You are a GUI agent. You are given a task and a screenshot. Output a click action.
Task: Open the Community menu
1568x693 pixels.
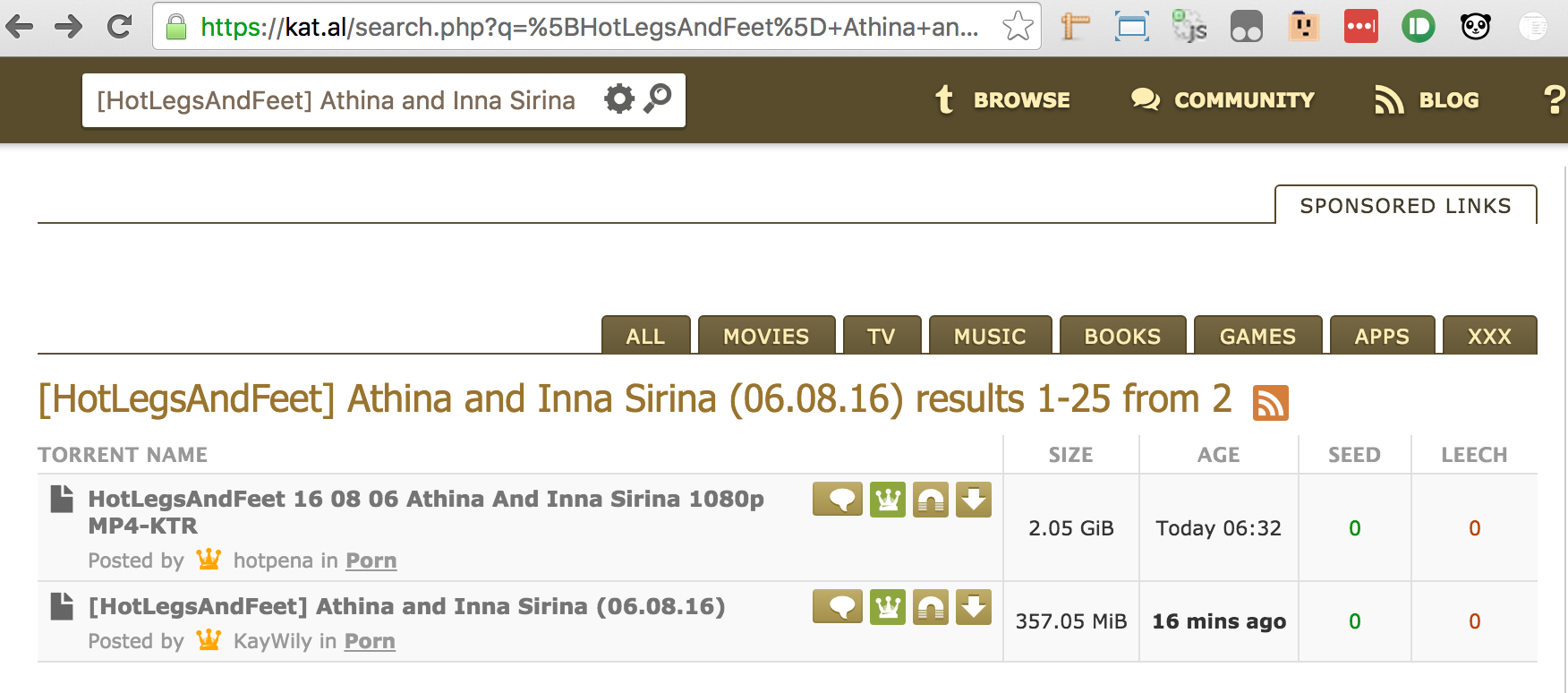tap(1223, 99)
